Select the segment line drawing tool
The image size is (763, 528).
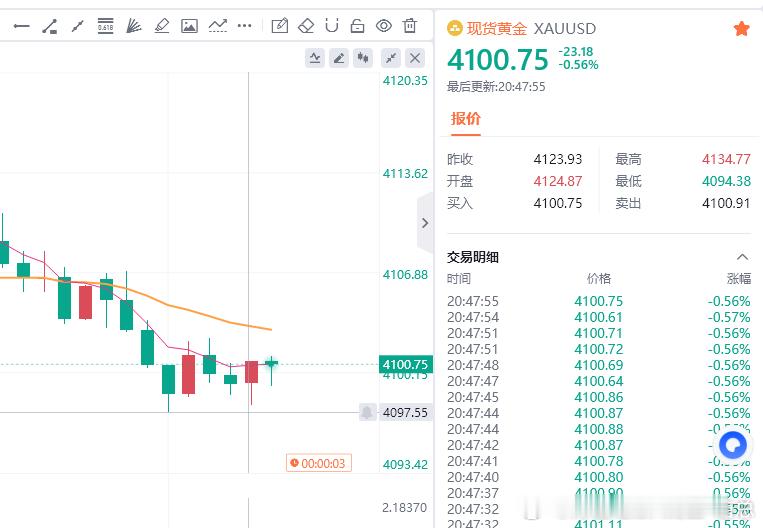[x=78, y=26]
